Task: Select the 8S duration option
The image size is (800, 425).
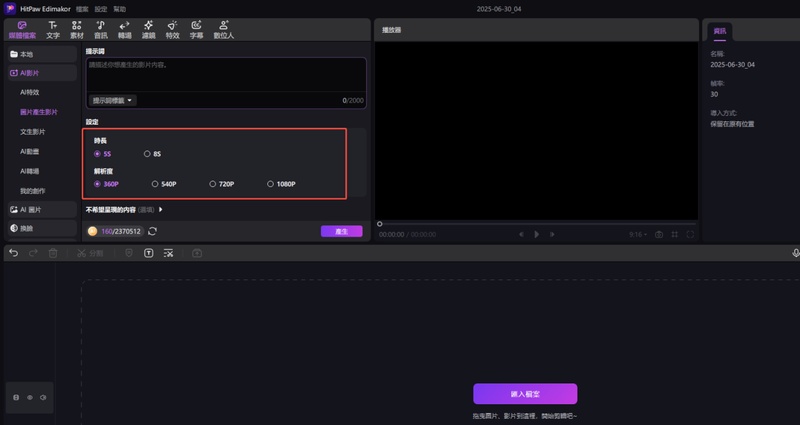Action: [147, 154]
